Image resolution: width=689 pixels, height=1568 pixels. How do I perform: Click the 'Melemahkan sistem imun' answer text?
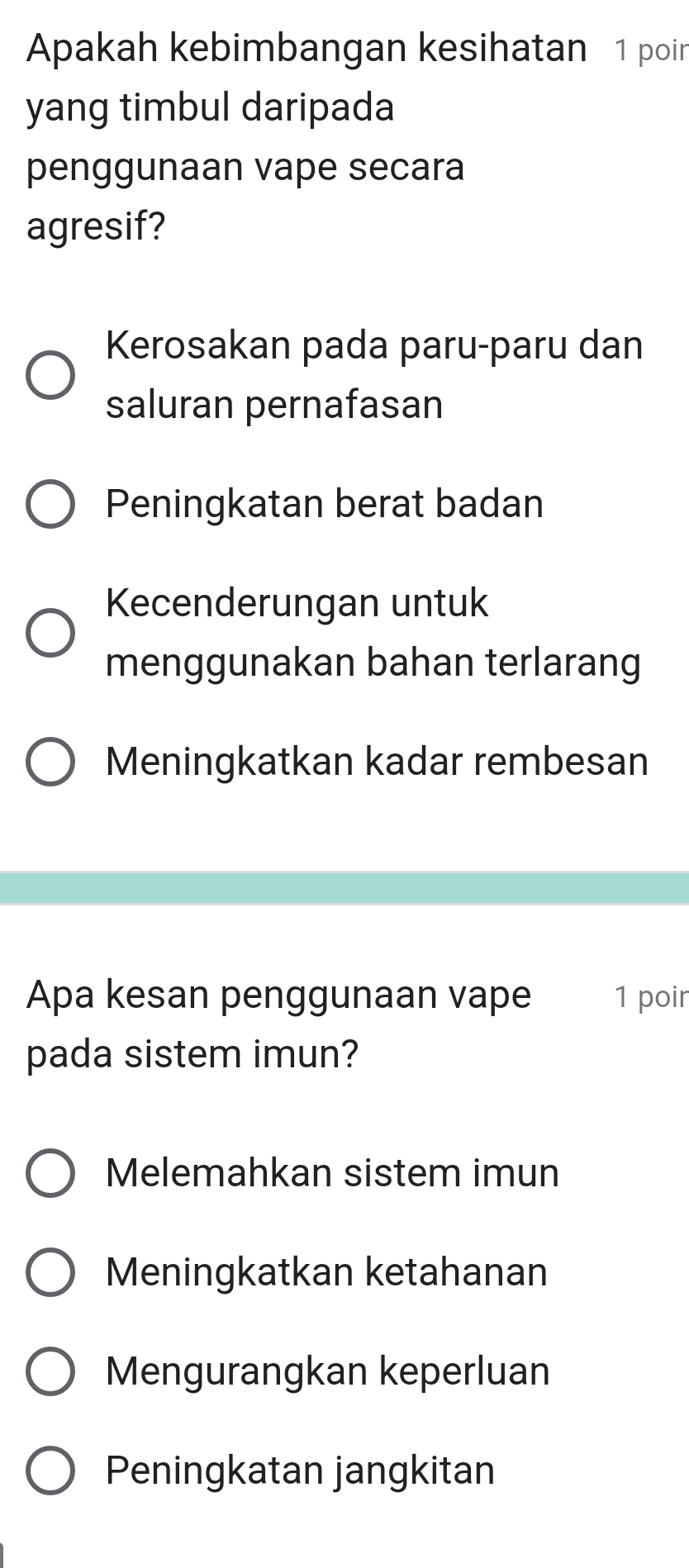tap(333, 1173)
